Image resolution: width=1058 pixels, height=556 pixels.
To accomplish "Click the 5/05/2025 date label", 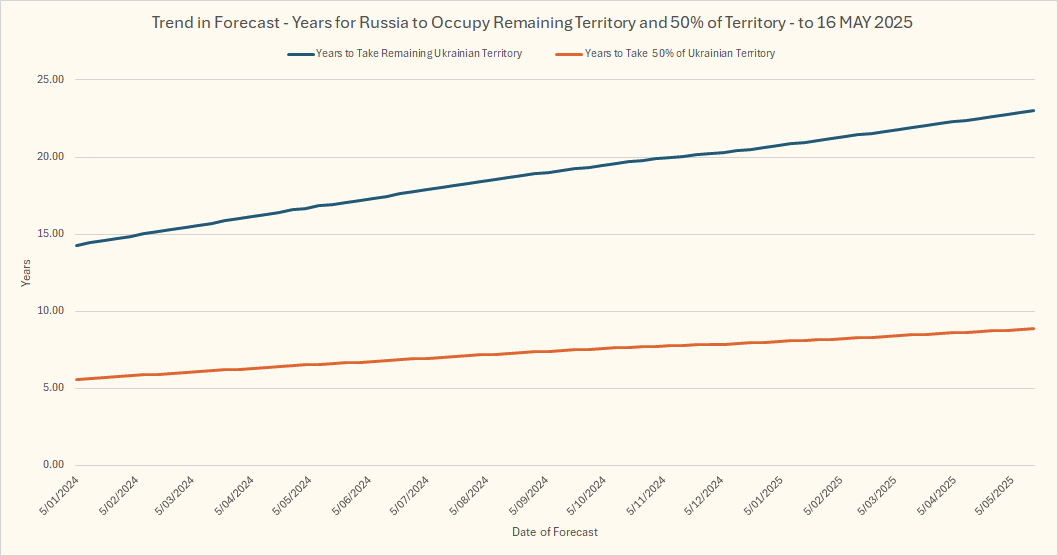I will point(996,497).
